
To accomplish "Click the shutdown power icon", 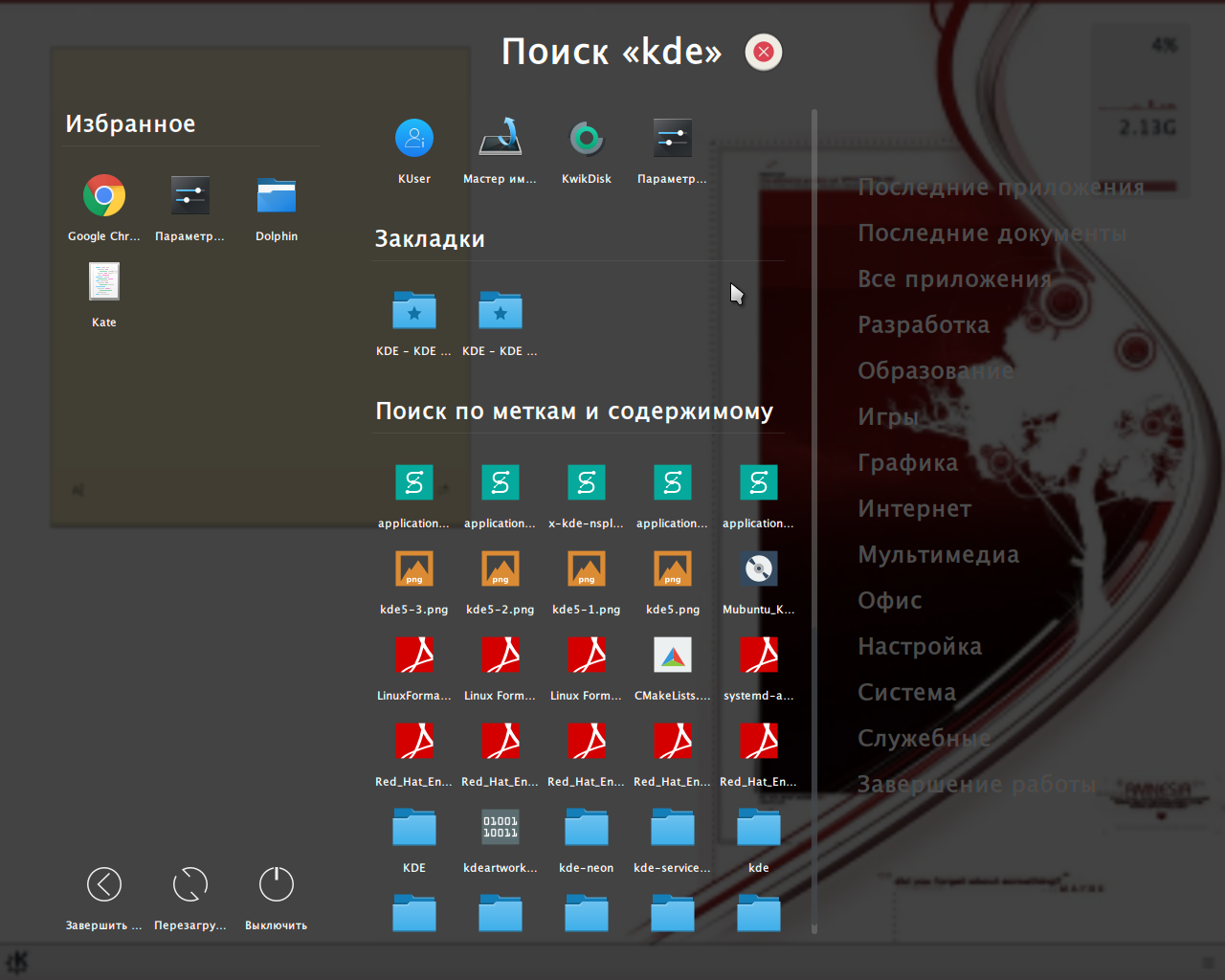I will (x=276, y=885).
